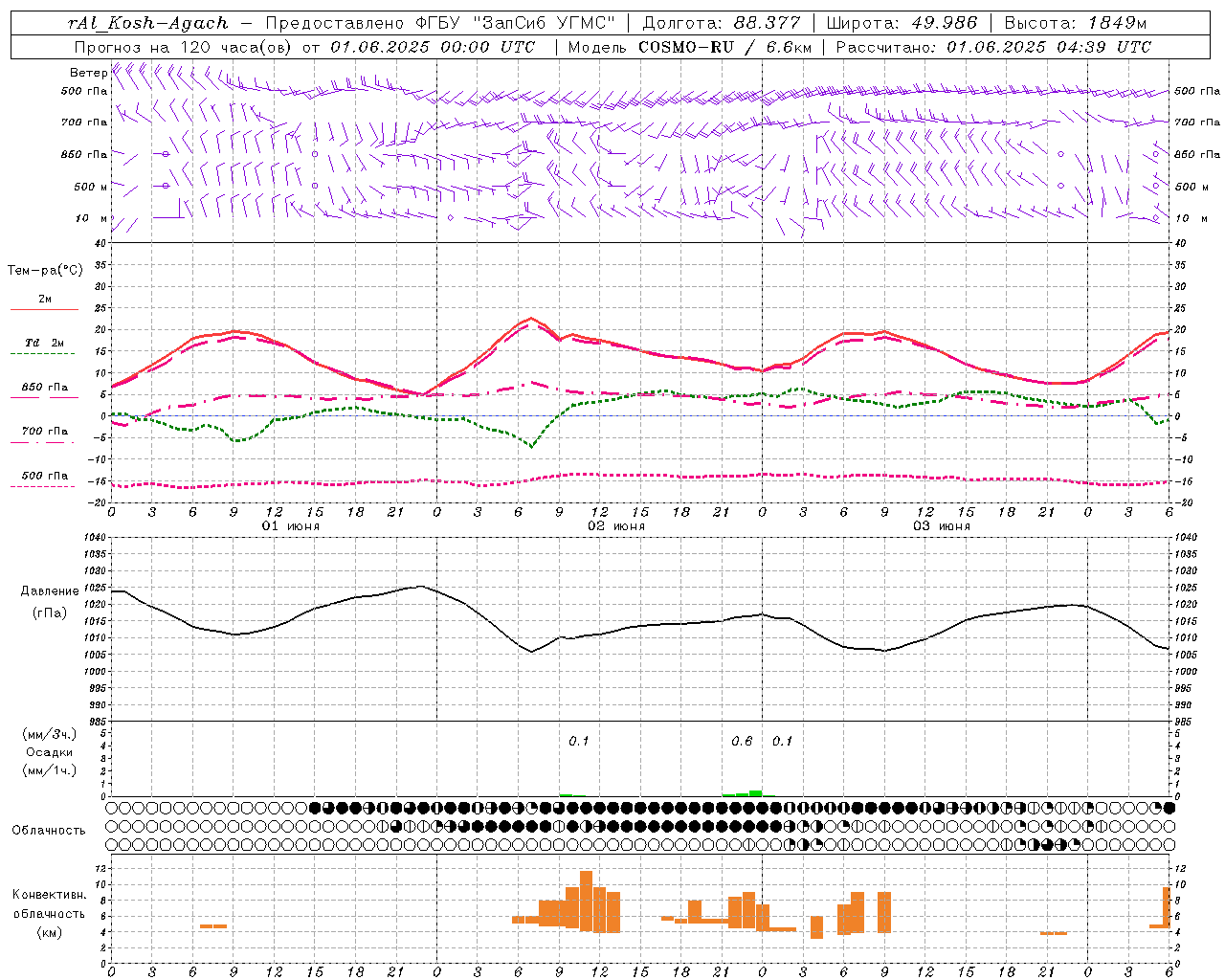Image resolution: width=1225 pixels, height=980 pixels.
Task: Click the Высота: 1849м header field
Action: (x=1076, y=23)
